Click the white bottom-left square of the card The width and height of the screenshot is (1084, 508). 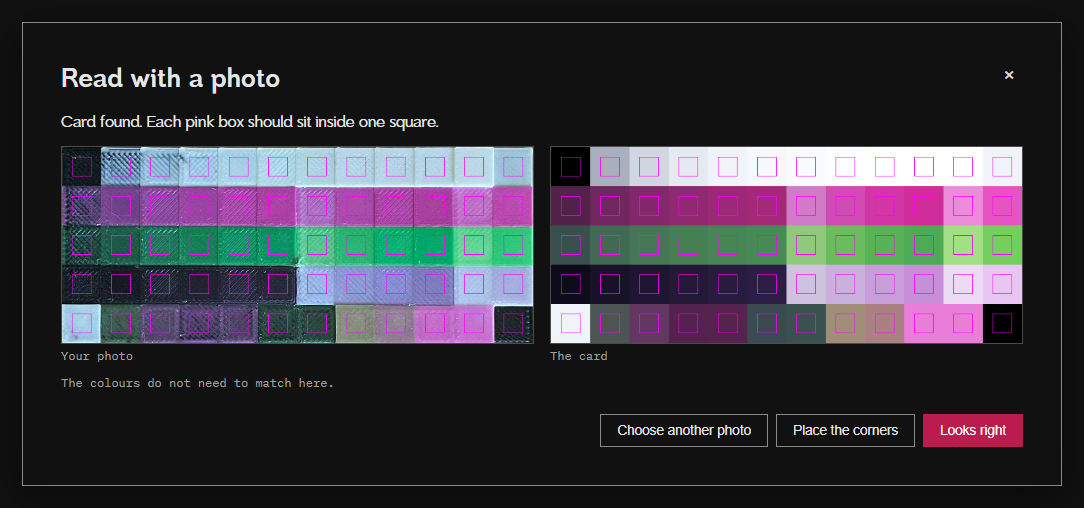click(x=570, y=323)
